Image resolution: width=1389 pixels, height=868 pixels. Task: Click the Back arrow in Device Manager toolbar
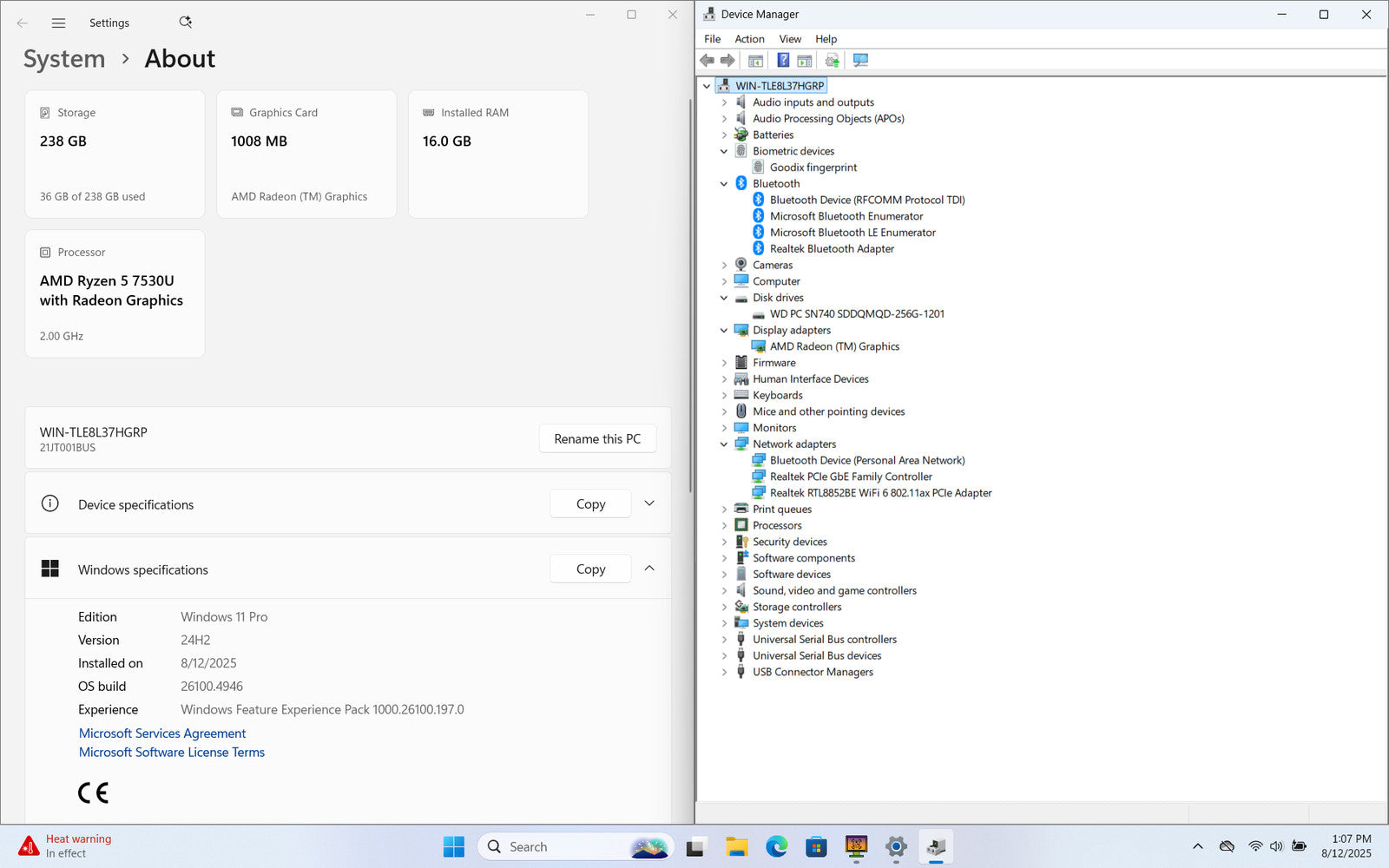tap(708, 60)
